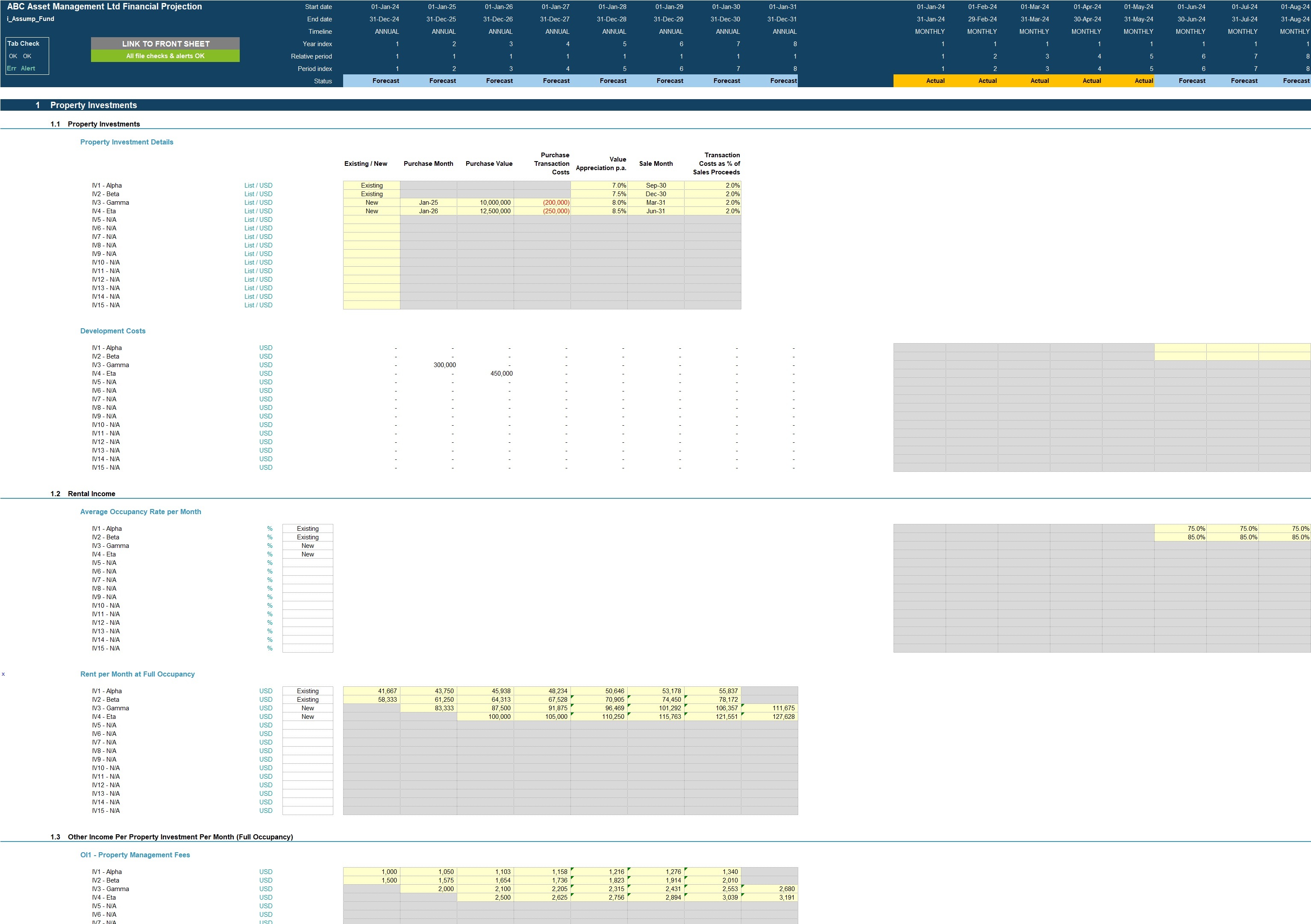This screenshot has height=924, width=1311.
Task: Select empty Existing / New cell for IV5
Action: pyautogui.click(x=372, y=220)
